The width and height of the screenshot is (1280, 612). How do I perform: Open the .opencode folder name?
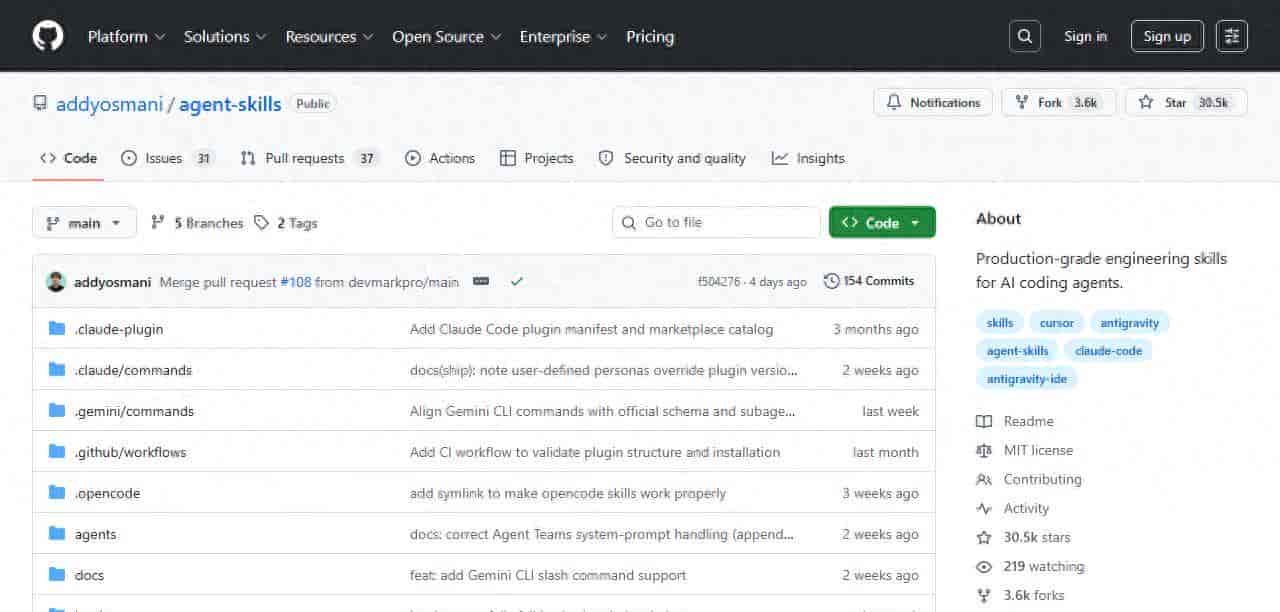tap(107, 493)
